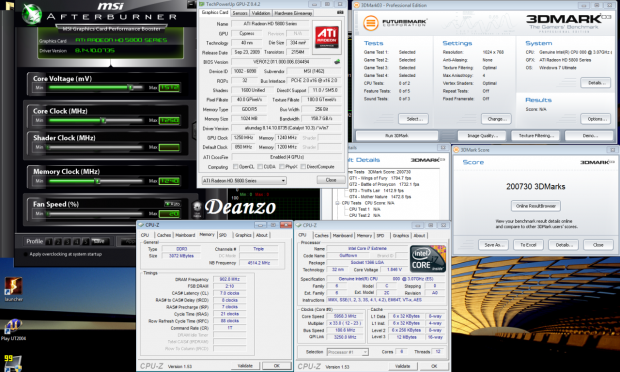Click the folder icon at the desktop corner

(10, 6)
